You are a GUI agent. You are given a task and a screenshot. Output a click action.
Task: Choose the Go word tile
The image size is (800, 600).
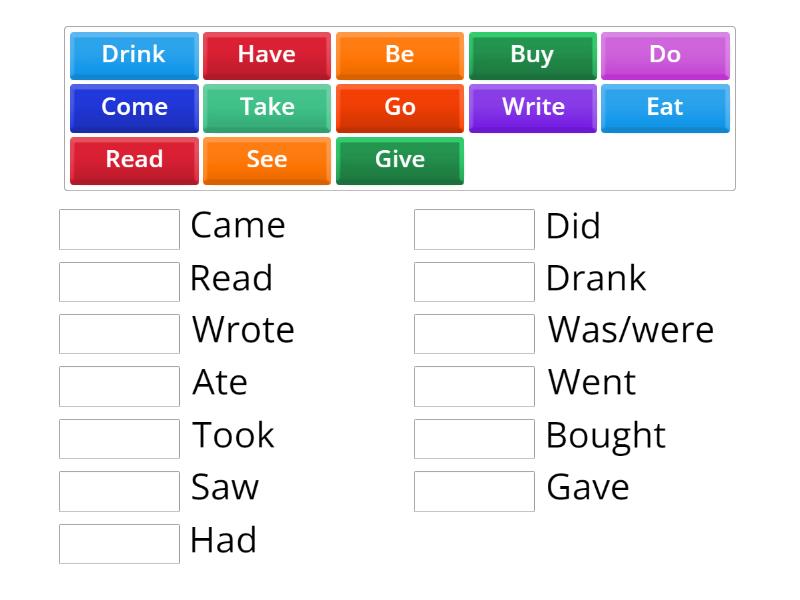[x=399, y=107]
